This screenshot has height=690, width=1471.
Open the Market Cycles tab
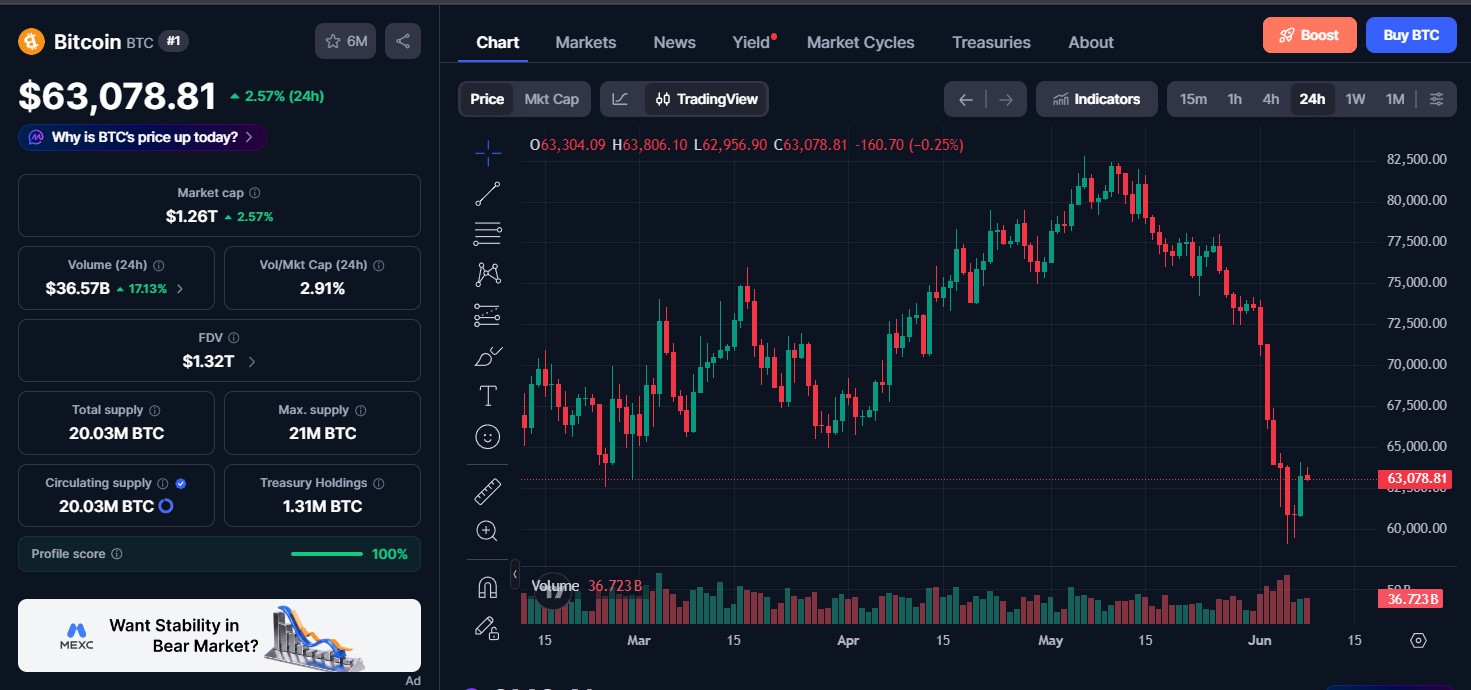point(861,42)
